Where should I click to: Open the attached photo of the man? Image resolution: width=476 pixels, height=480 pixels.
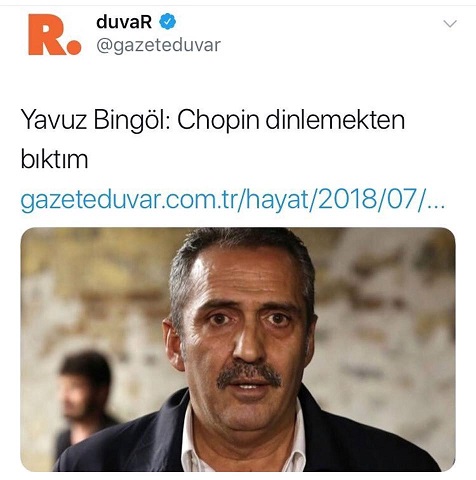(x=238, y=349)
